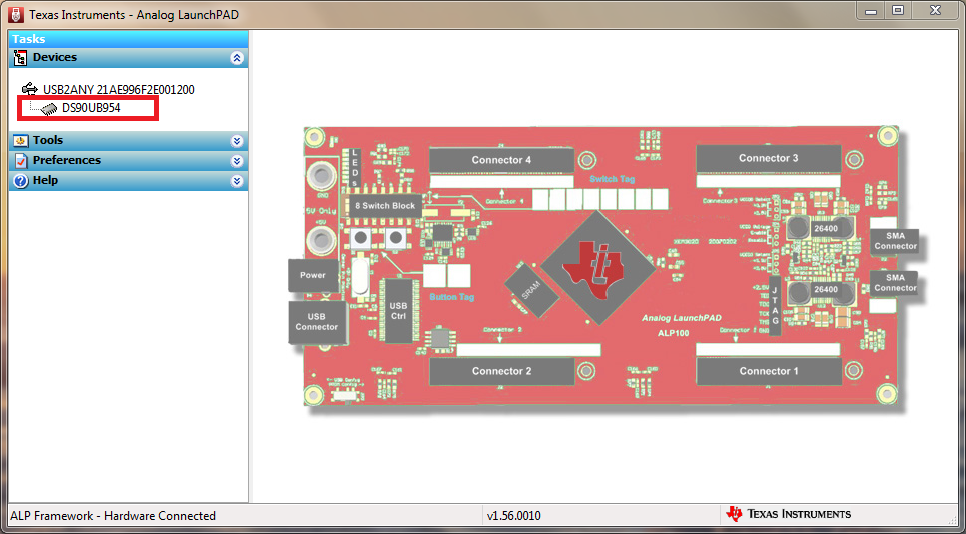Click version v1.56.0010 in status bar
The height and width of the screenshot is (534, 966).
[x=514, y=516]
